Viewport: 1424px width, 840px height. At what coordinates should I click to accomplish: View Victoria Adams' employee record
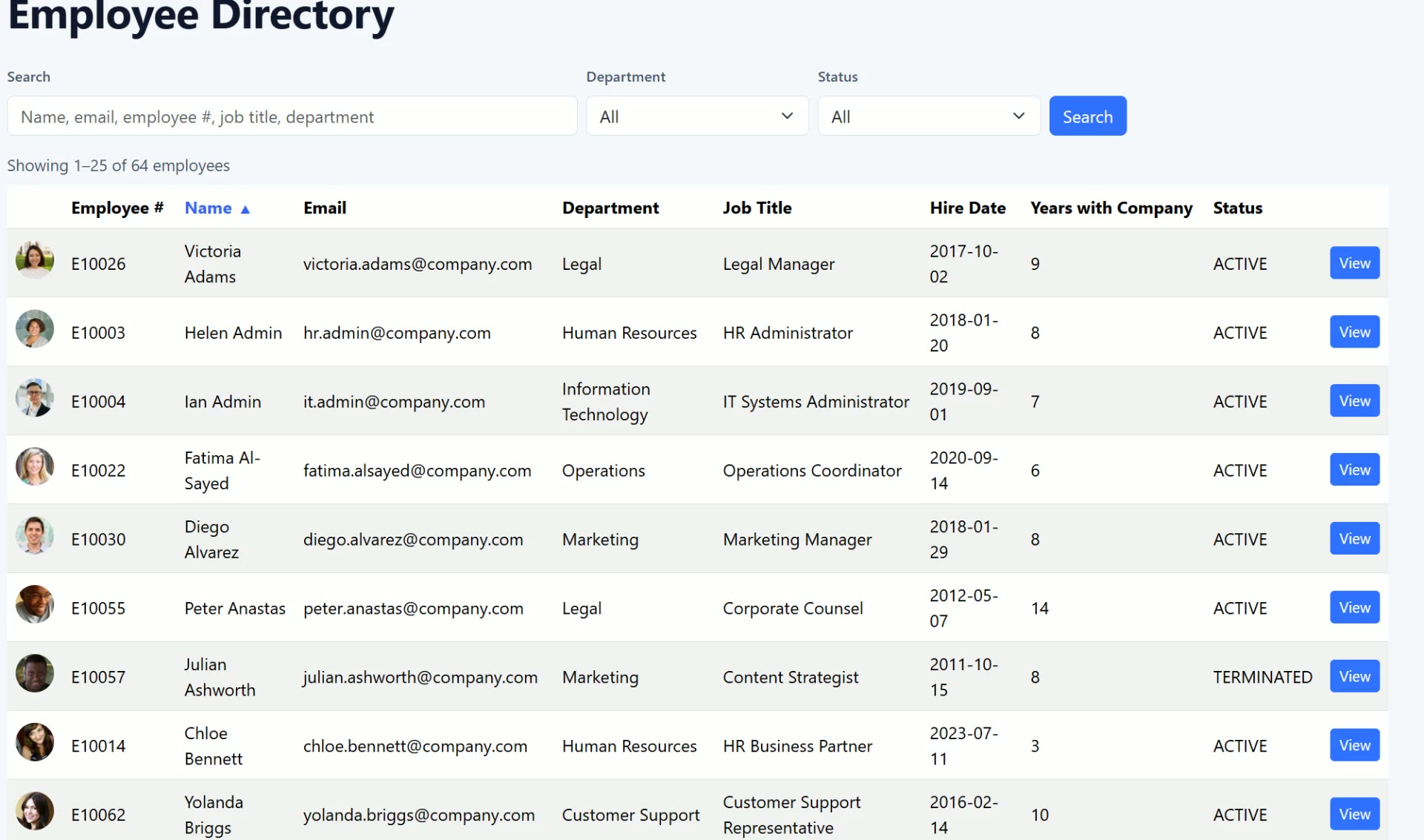tap(1354, 263)
